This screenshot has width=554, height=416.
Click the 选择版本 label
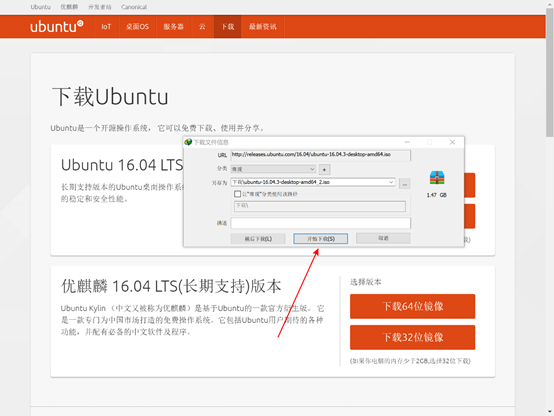point(366,282)
